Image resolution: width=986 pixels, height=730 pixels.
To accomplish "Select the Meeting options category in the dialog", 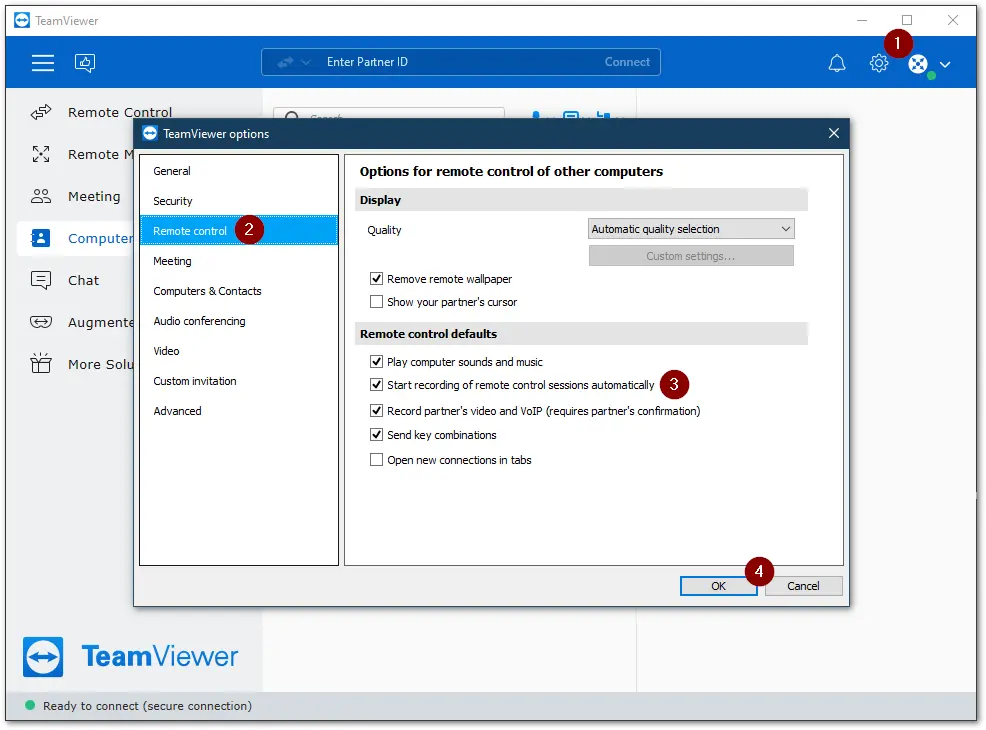I will point(239,261).
